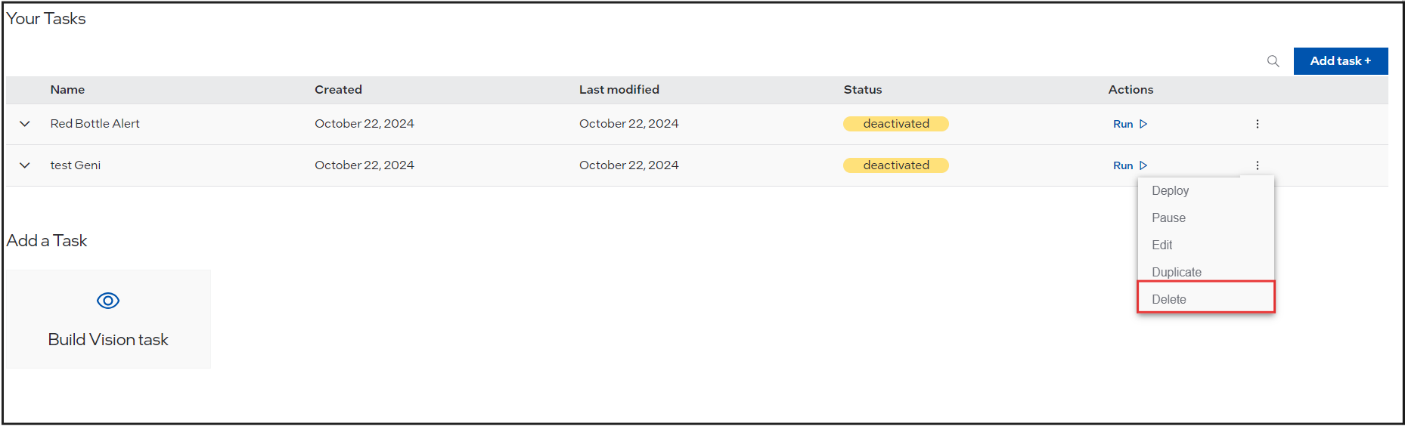Click the eye icon on Build Vision task

point(108,301)
